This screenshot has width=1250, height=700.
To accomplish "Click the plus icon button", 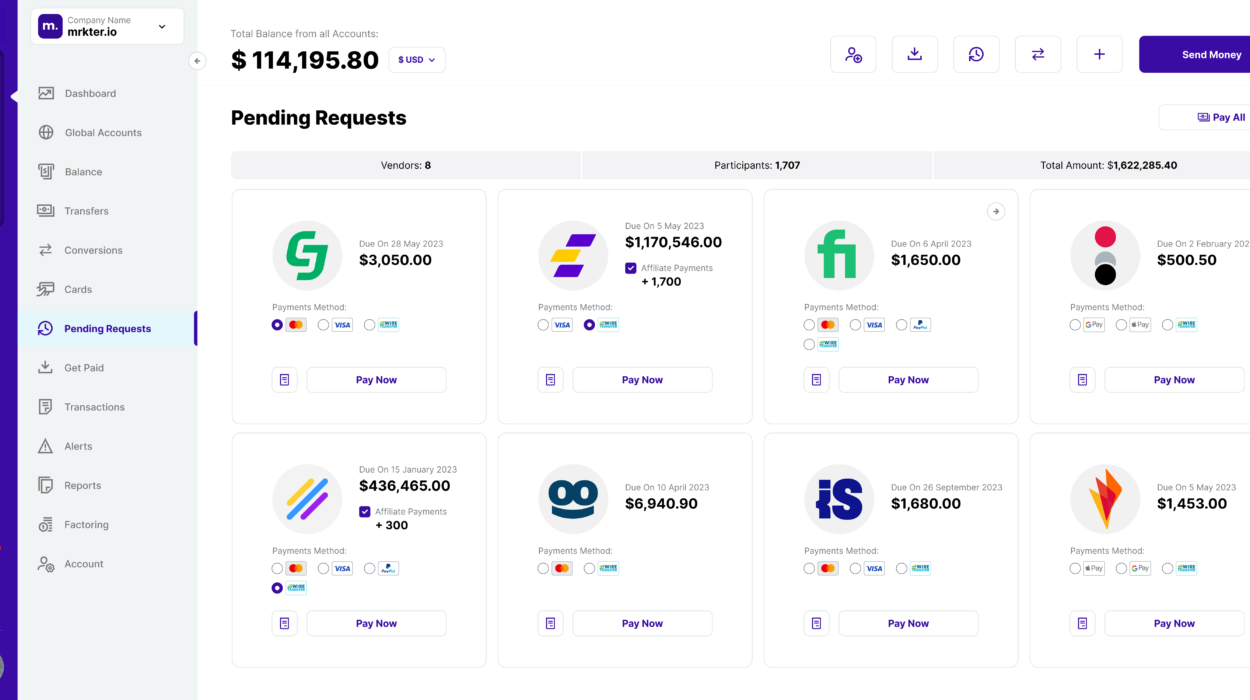I will 1099,55.
